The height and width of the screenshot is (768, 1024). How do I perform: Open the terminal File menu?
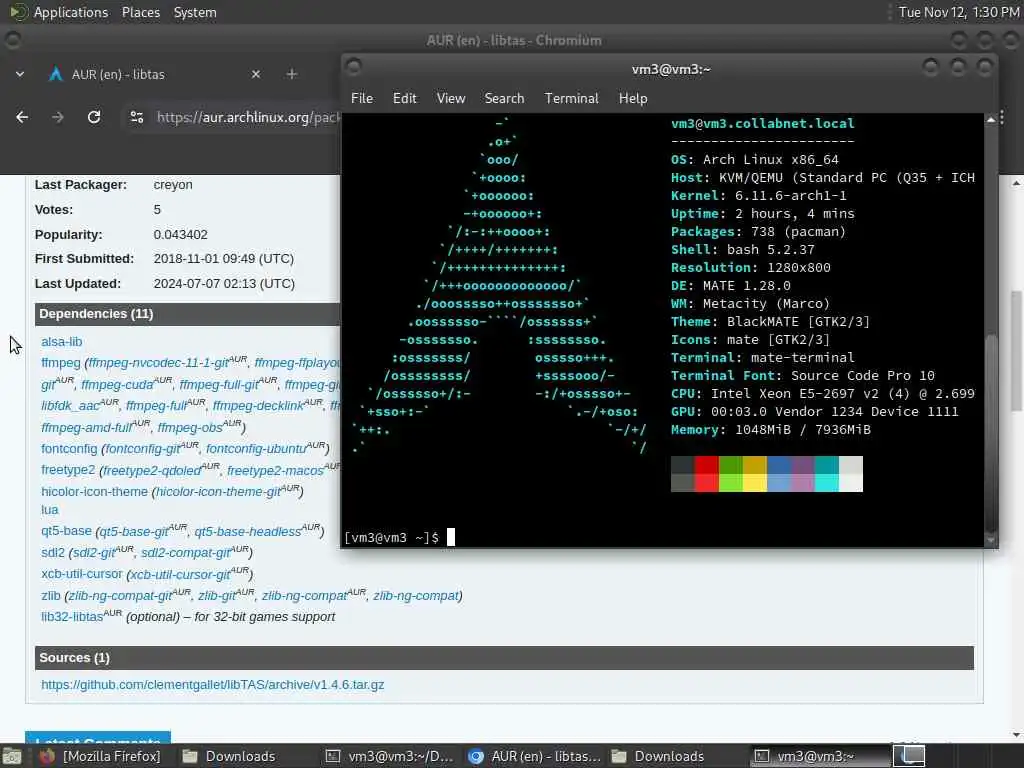click(362, 98)
